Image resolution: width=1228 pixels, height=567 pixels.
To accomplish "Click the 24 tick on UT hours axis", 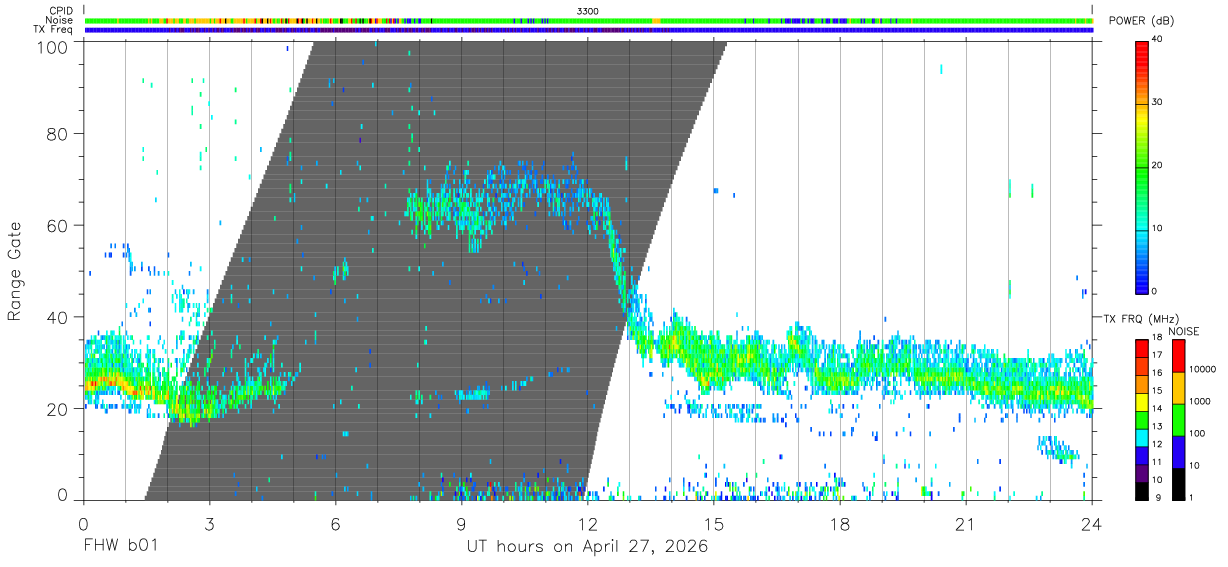I will [1092, 523].
